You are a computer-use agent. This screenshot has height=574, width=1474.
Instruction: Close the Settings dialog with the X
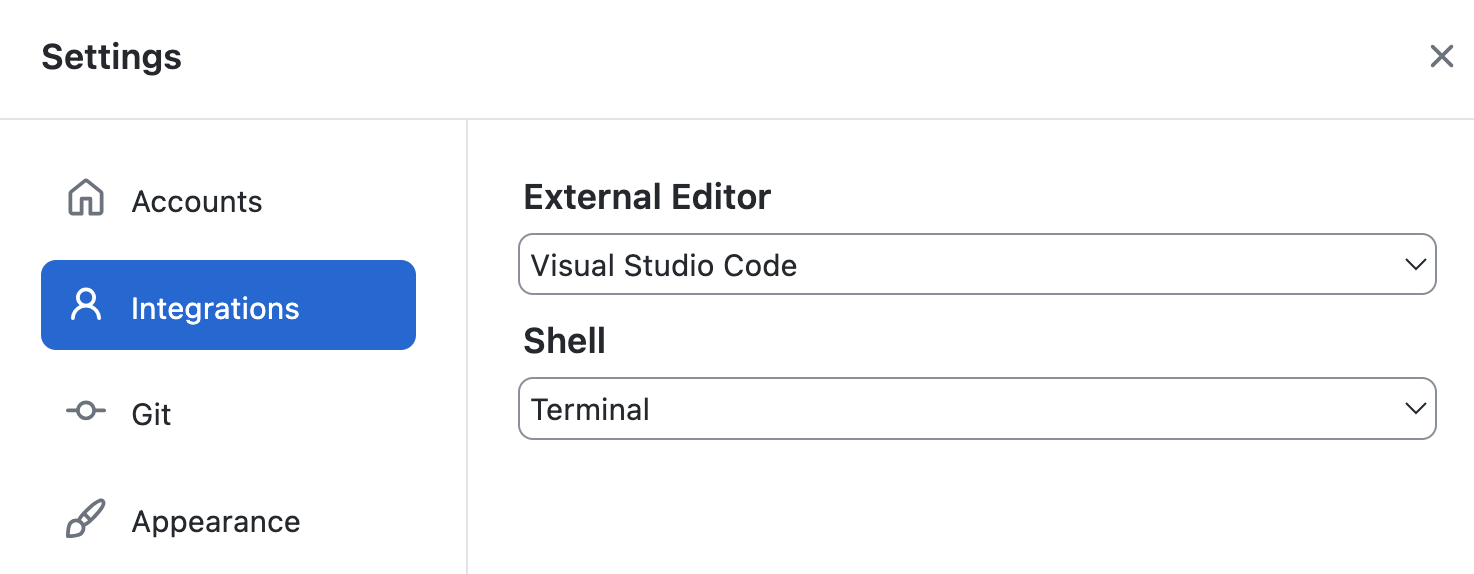[1441, 56]
